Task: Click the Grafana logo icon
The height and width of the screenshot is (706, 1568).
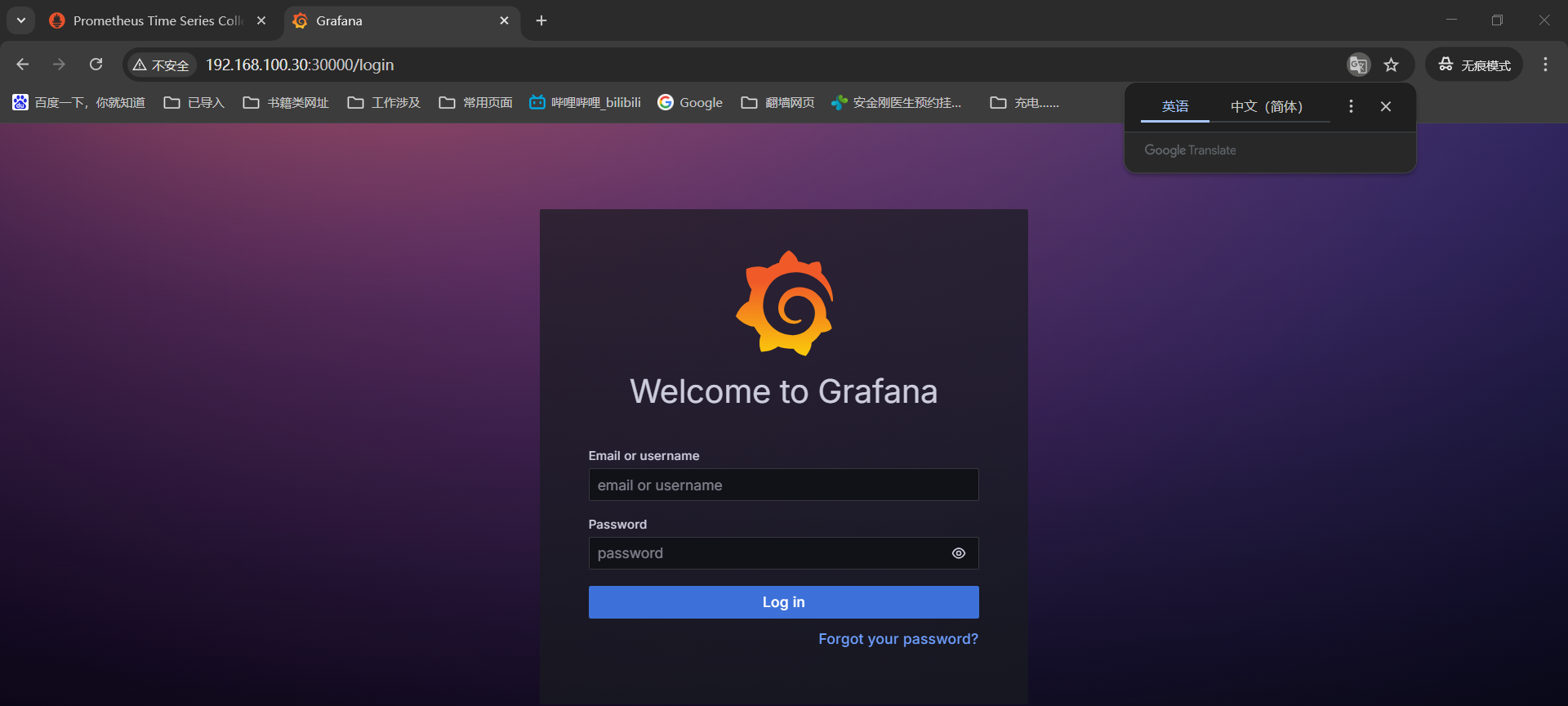Action: tap(784, 303)
